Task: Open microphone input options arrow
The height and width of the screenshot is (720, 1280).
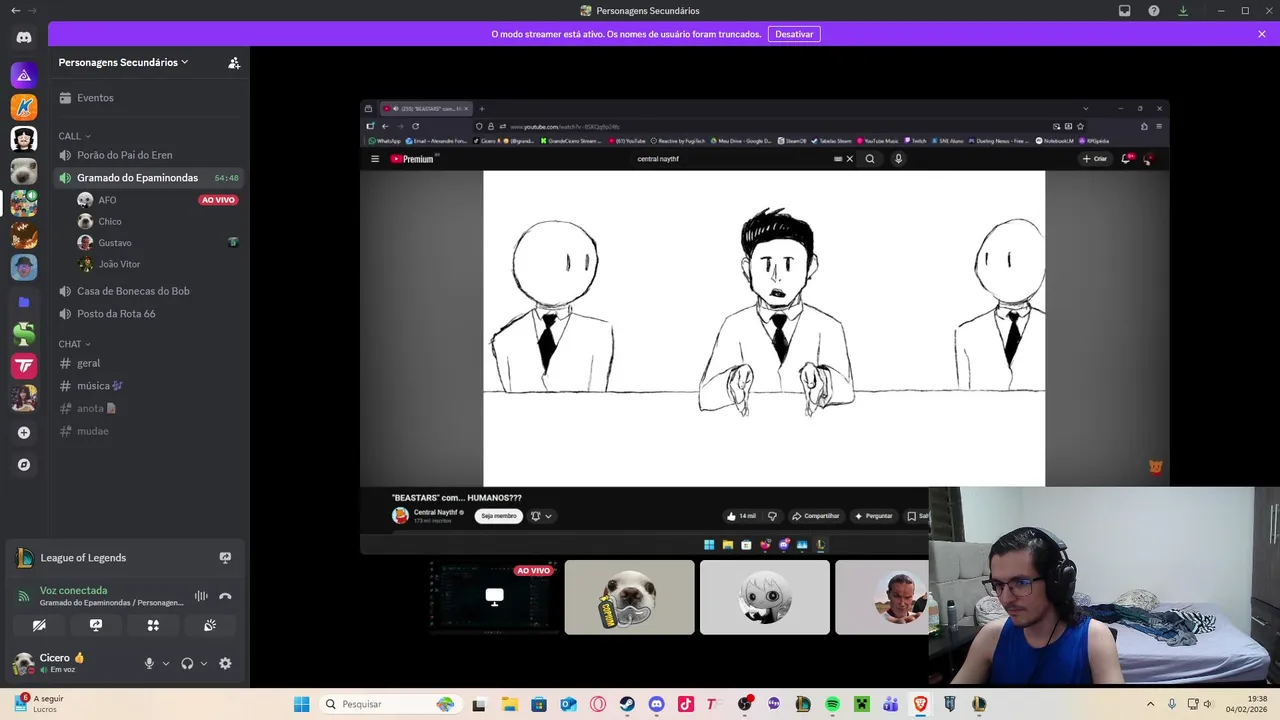Action: click(x=166, y=663)
